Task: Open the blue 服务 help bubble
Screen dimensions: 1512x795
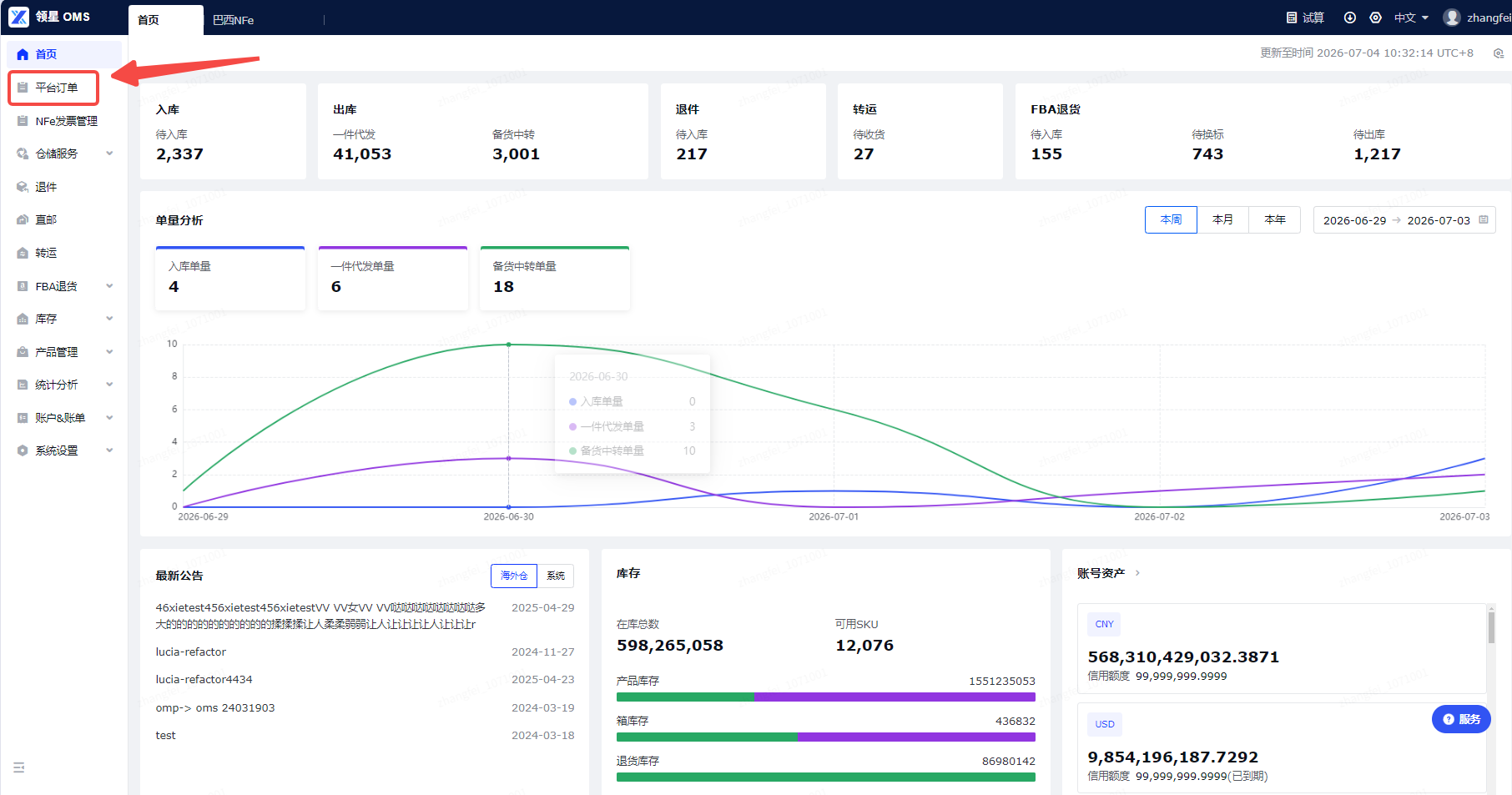Action: pos(1461,719)
